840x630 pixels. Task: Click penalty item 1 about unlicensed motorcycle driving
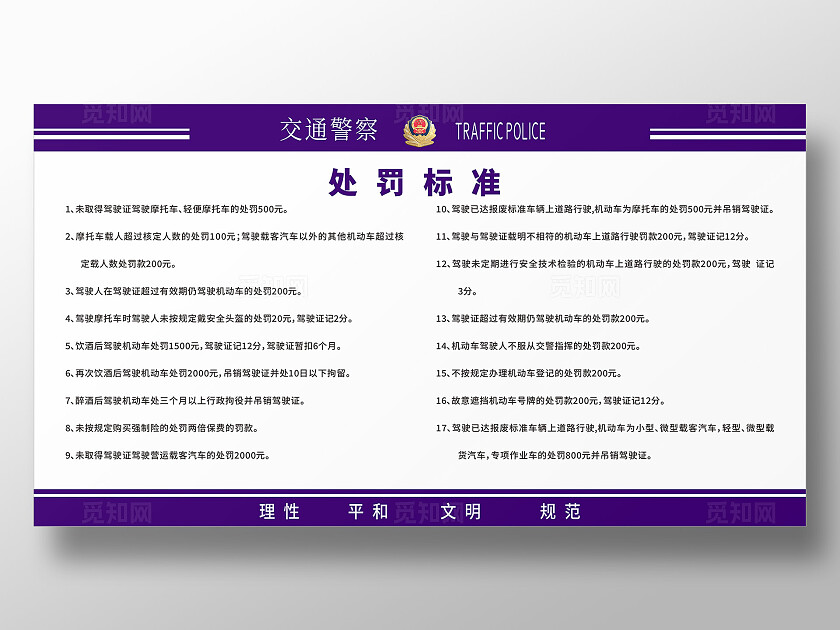tap(176, 210)
